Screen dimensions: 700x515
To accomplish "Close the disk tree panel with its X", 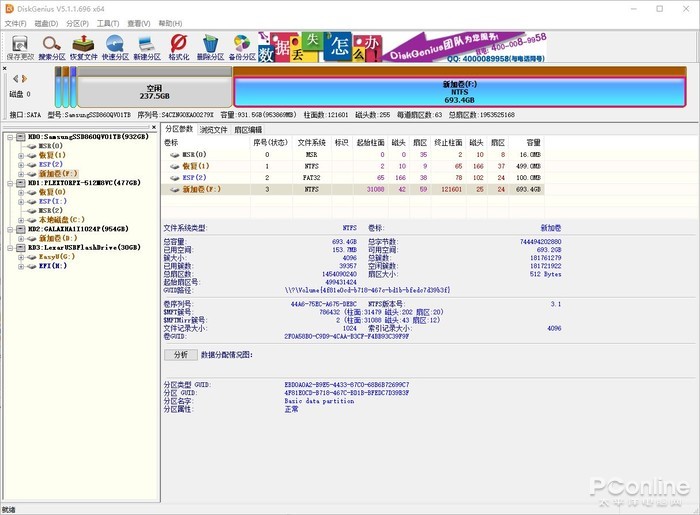I will (154, 127).
